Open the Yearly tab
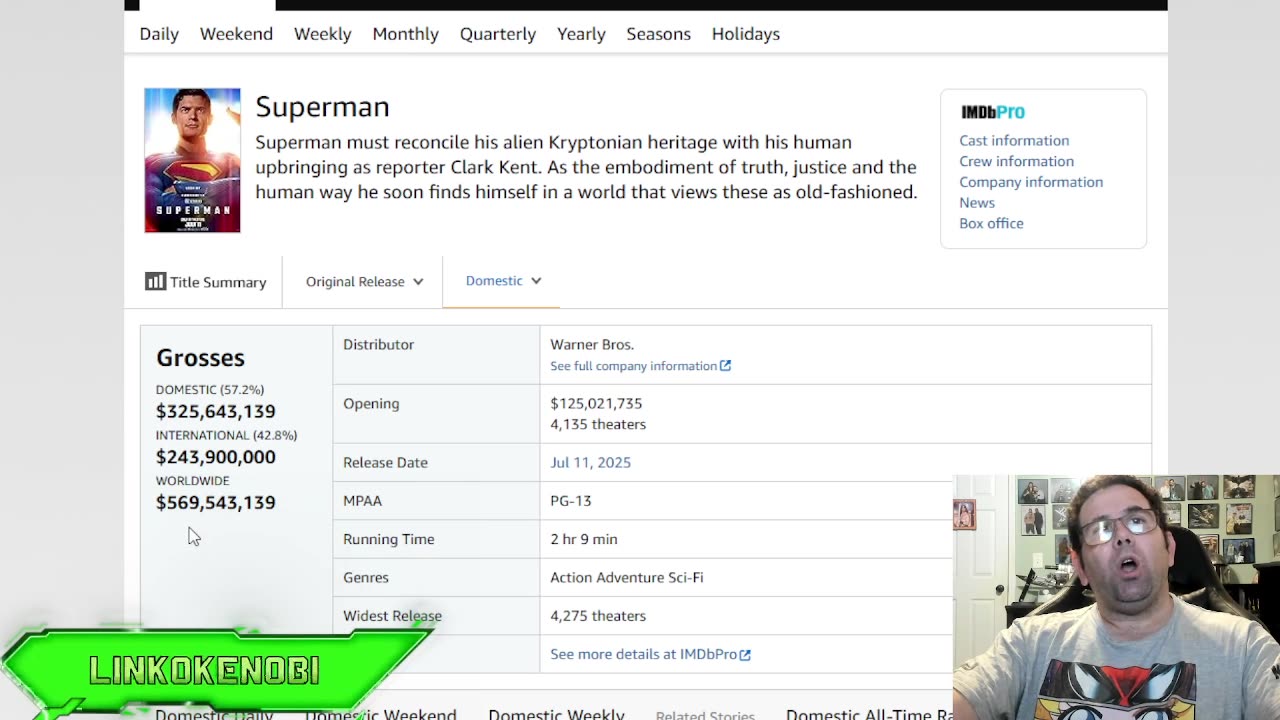Image resolution: width=1280 pixels, height=720 pixels. point(581,34)
